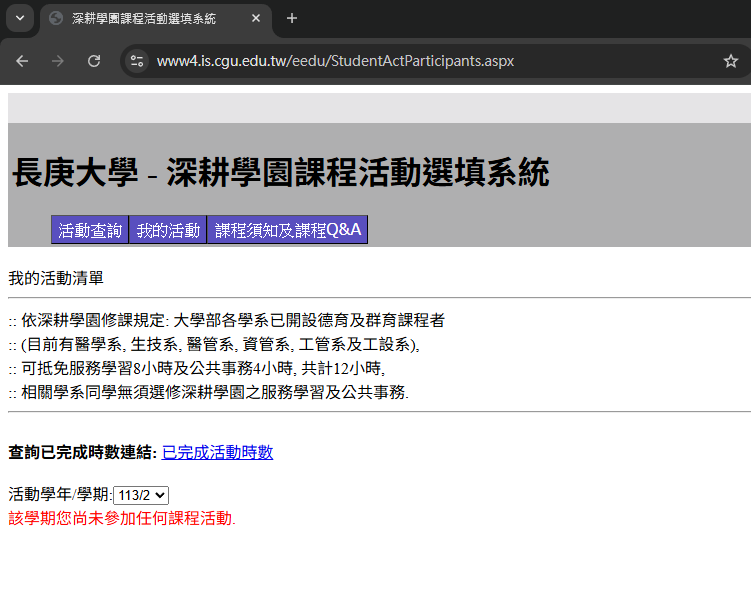
Task: Select the 深耕學園課程活動選填系統 browser tab
Action: point(156,19)
